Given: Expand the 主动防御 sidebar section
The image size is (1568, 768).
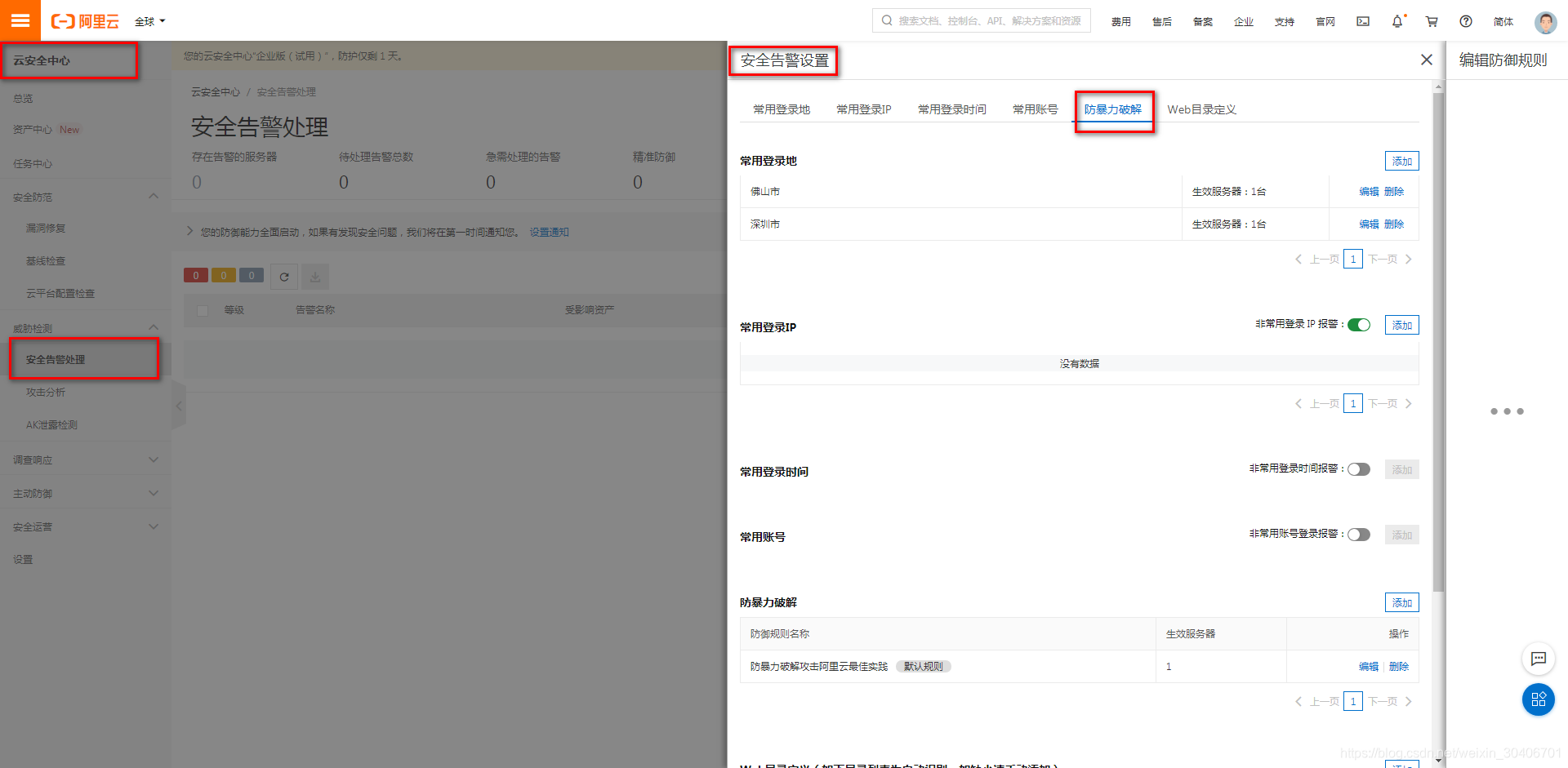Looking at the screenshot, I should tap(154, 494).
